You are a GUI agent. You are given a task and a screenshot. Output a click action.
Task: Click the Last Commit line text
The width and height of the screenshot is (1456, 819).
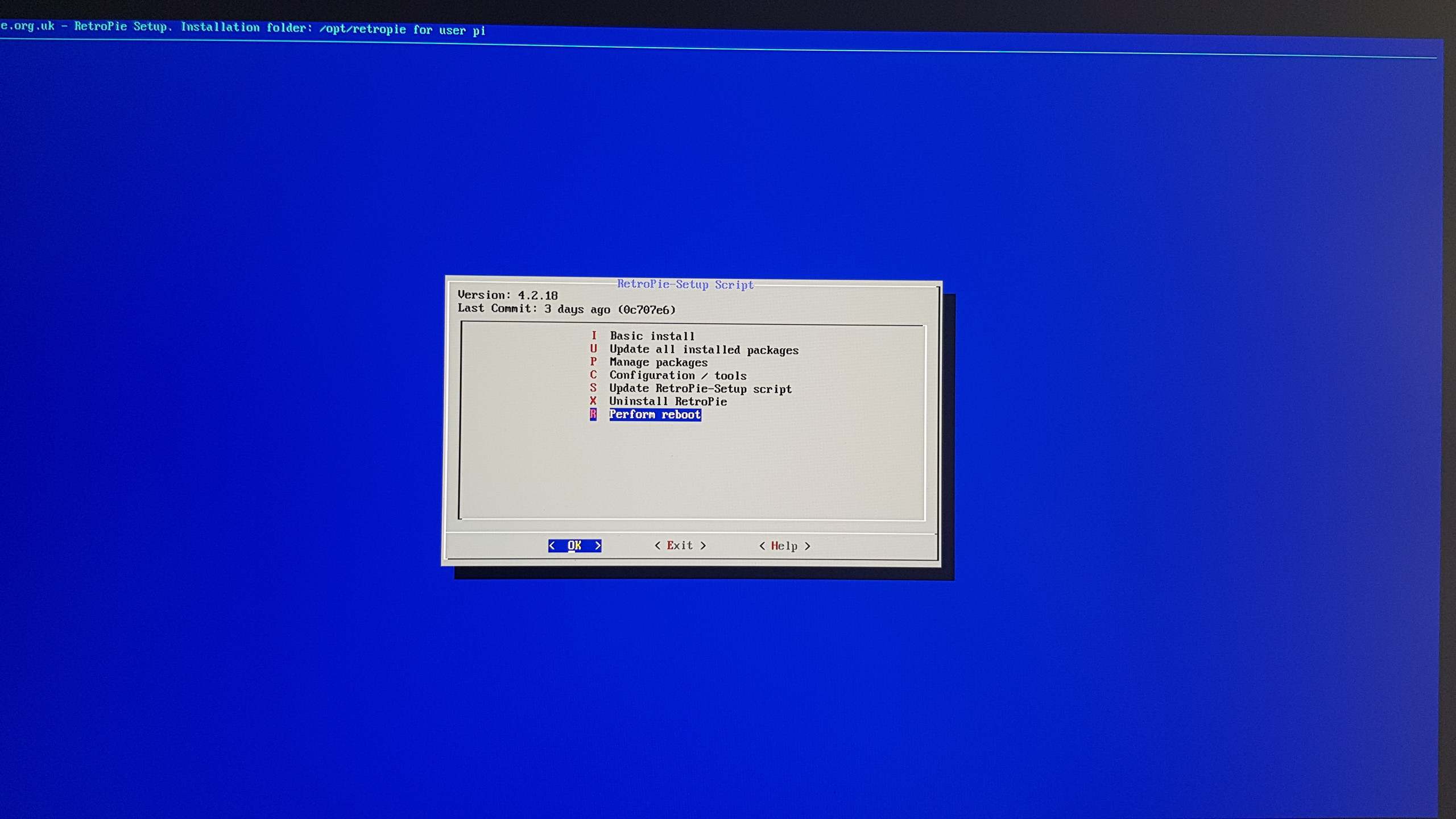566,309
